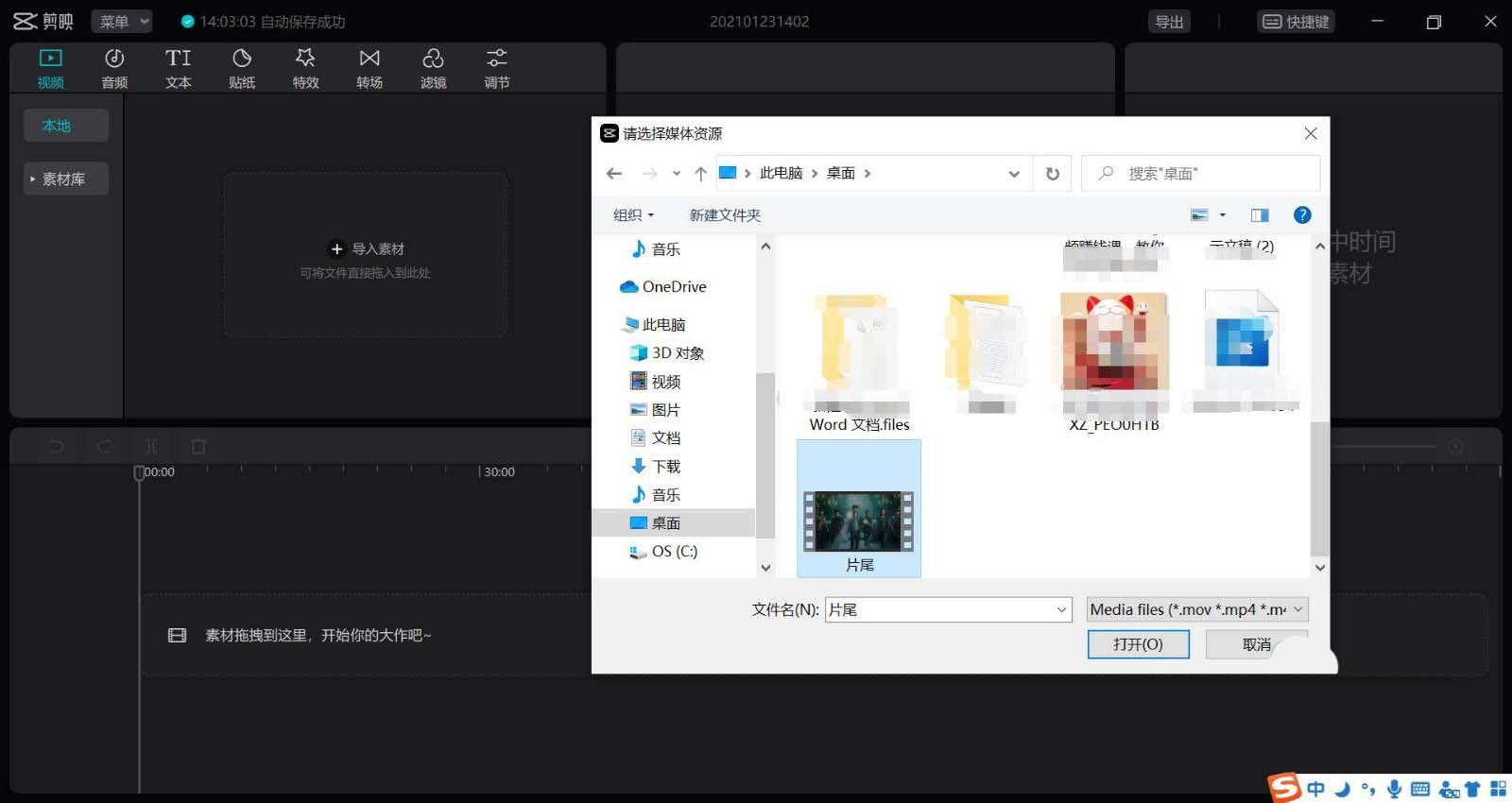Viewport: 1512px width, 803px height.
Task: Select 3D 对象 in navigation tree
Action: [x=667, y=353]
